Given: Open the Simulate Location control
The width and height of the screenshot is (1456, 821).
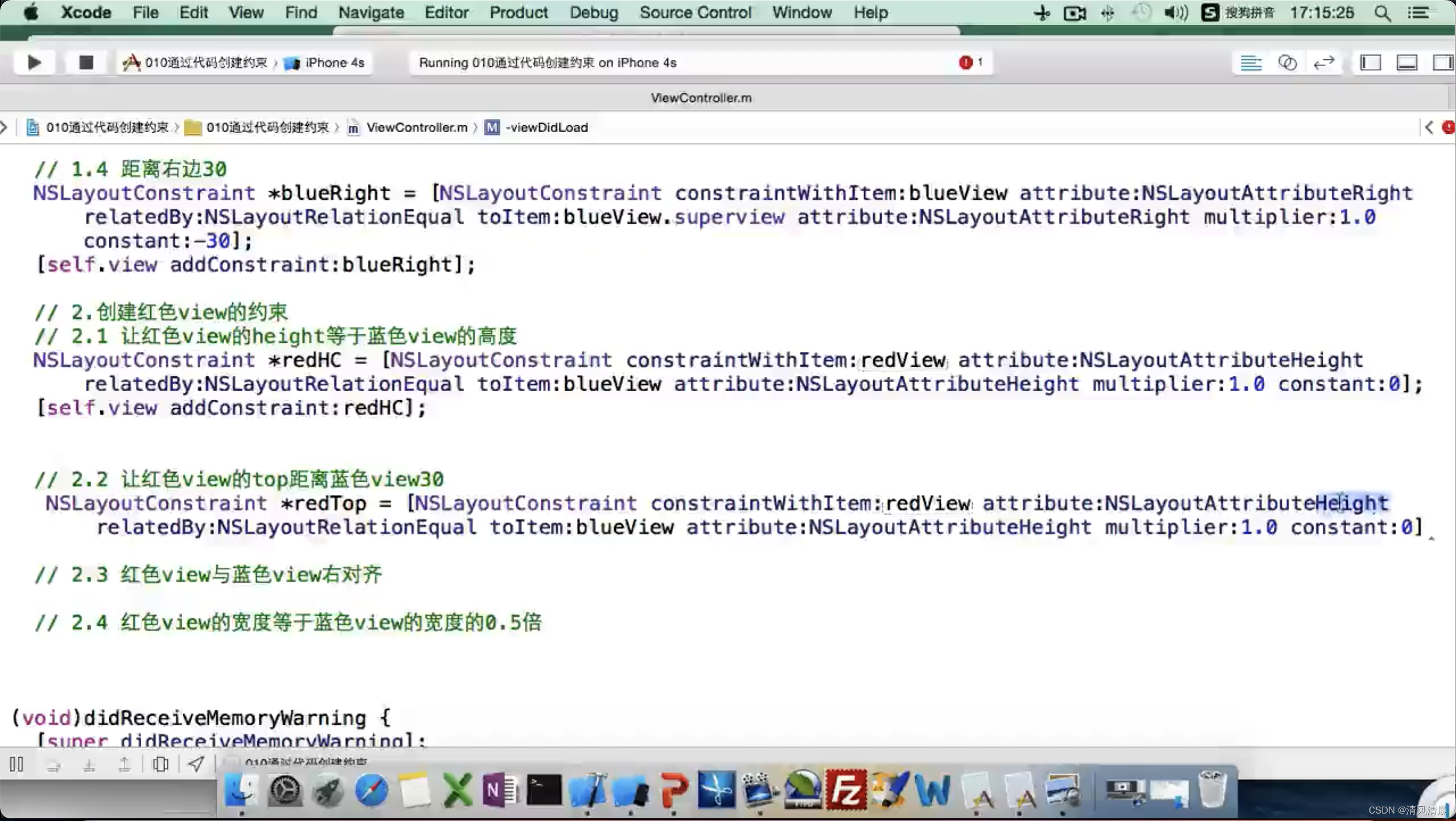Looking at the screenshot, I should tap(196, 764).
